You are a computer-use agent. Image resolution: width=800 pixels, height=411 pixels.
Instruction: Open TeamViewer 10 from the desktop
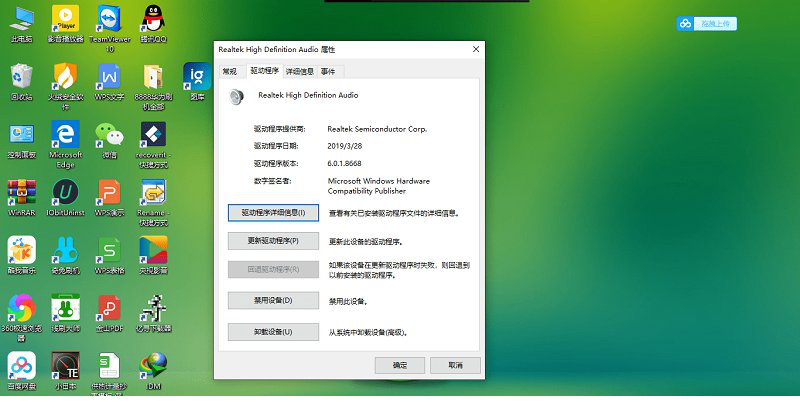coord(109,29)
